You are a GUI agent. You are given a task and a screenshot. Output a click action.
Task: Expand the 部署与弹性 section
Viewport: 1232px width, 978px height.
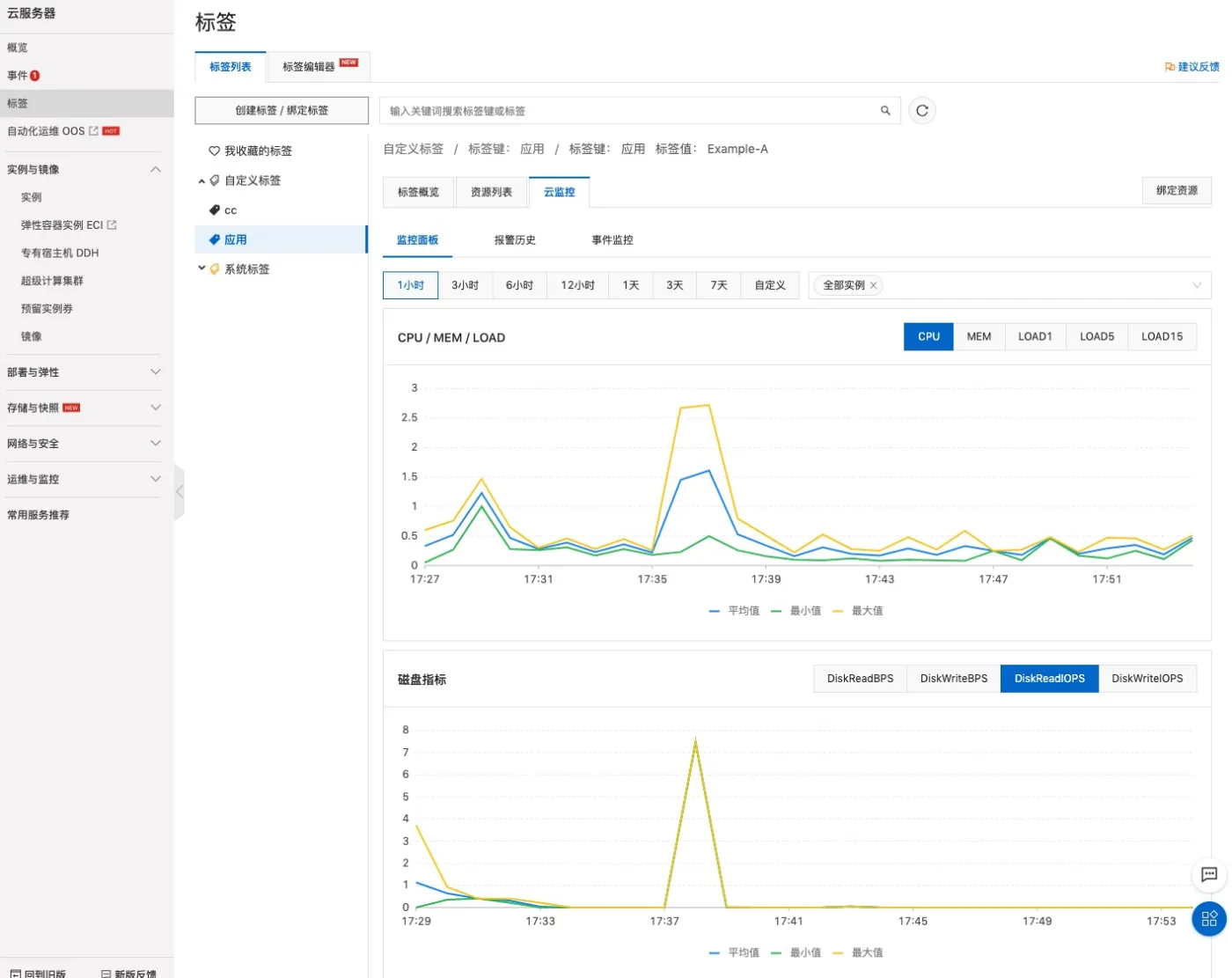(x=156, y=371)
